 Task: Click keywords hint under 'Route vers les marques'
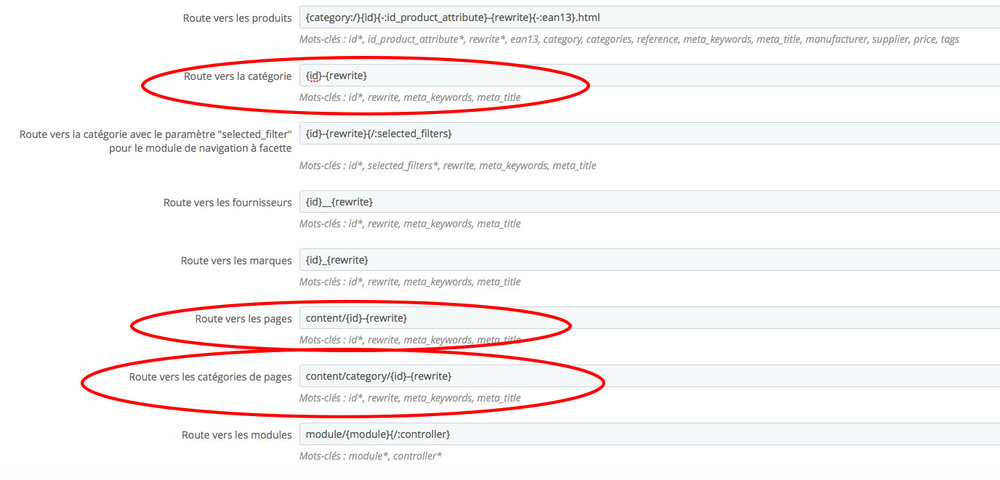(x=410, y=282)
